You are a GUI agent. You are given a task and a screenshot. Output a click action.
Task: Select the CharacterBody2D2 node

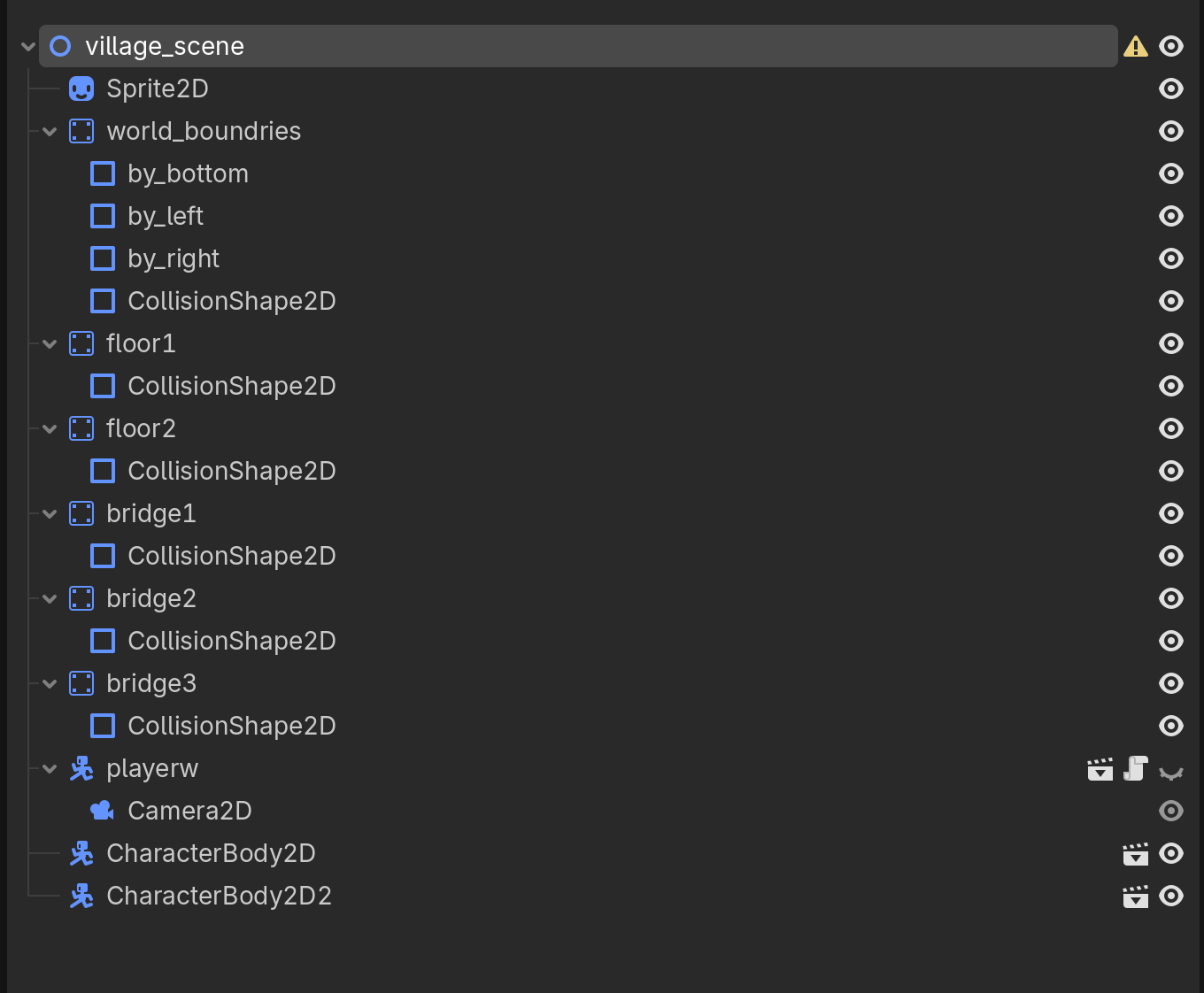tap(219, 896)
